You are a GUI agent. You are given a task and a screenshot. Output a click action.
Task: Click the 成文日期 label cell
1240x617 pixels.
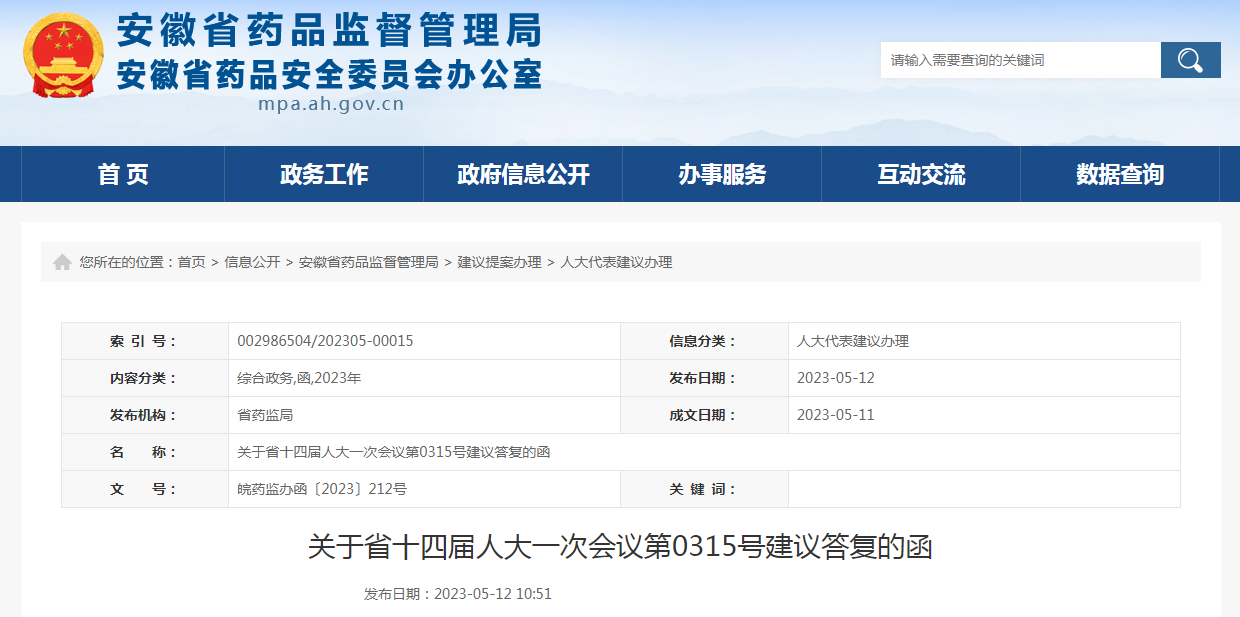[704, 415]
